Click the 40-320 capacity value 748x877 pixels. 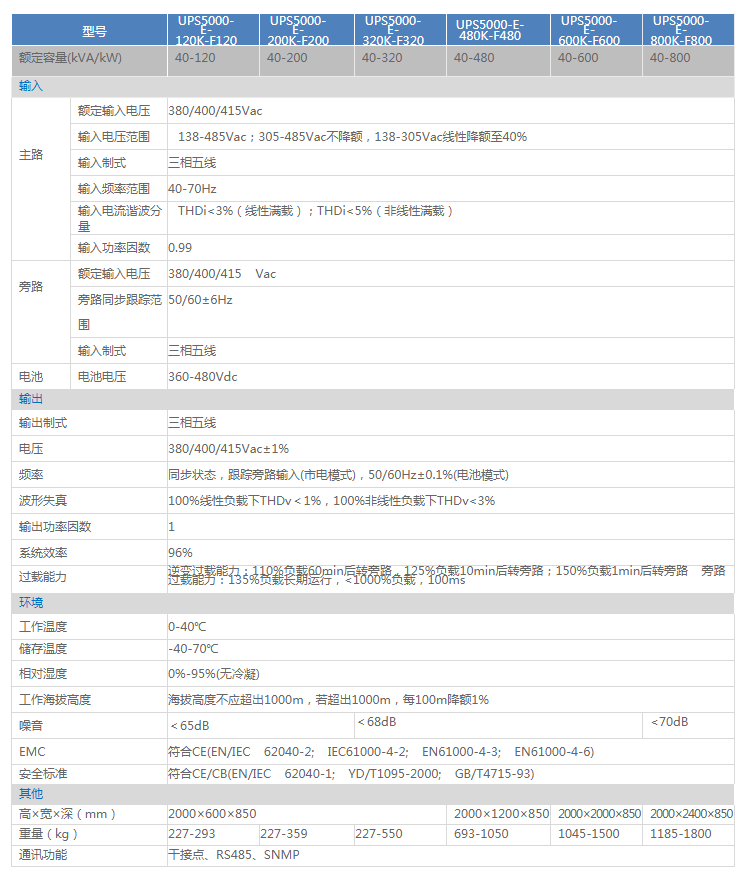point(382,58)
